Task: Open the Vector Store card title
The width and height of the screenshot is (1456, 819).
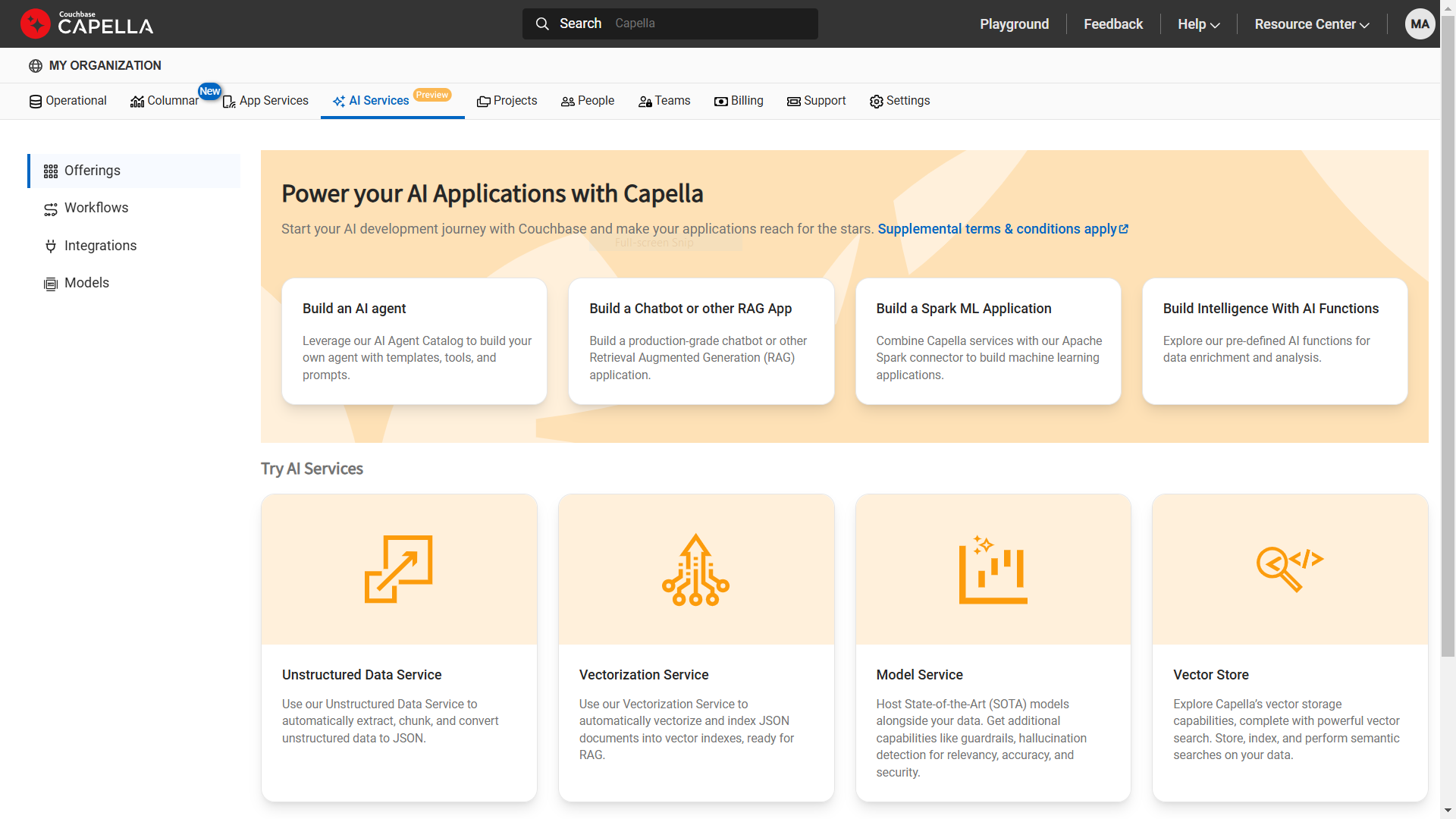Action: pos(1210,675)
